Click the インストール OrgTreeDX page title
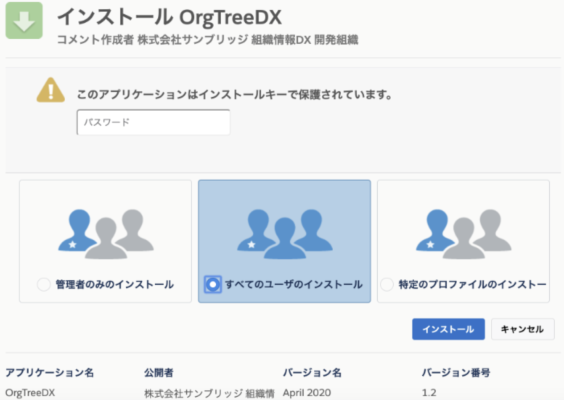Image resolution: width=564 pixels, height=400 pixels. pos(169,17)
